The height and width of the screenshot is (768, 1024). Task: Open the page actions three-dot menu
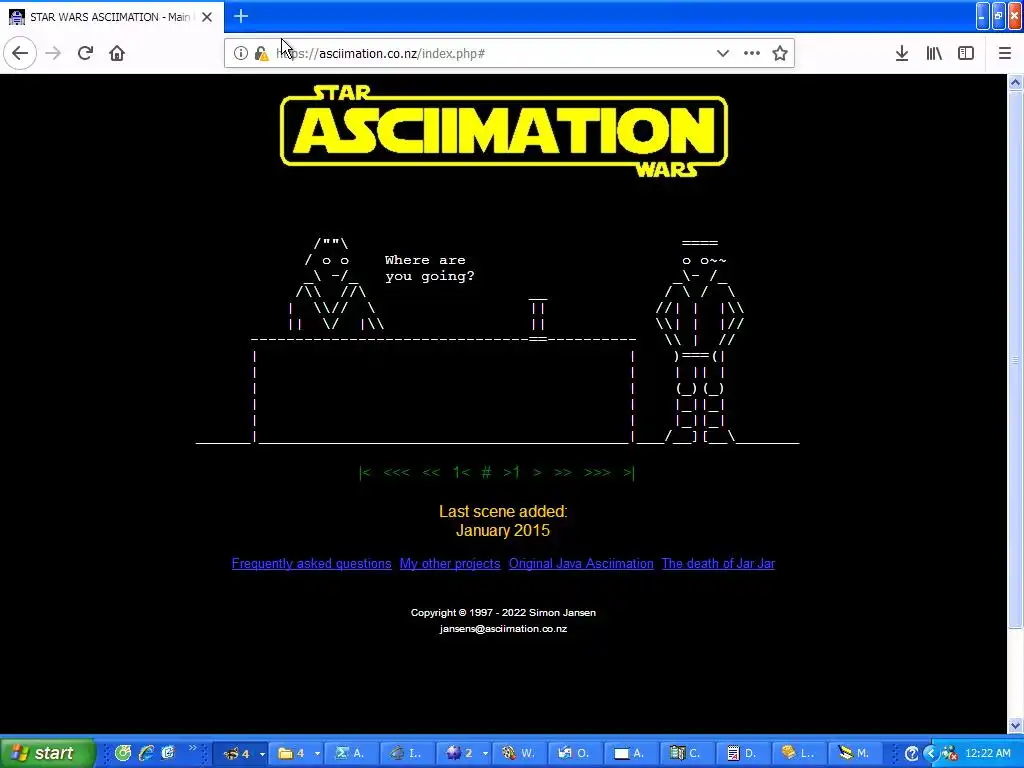(752, 53)
